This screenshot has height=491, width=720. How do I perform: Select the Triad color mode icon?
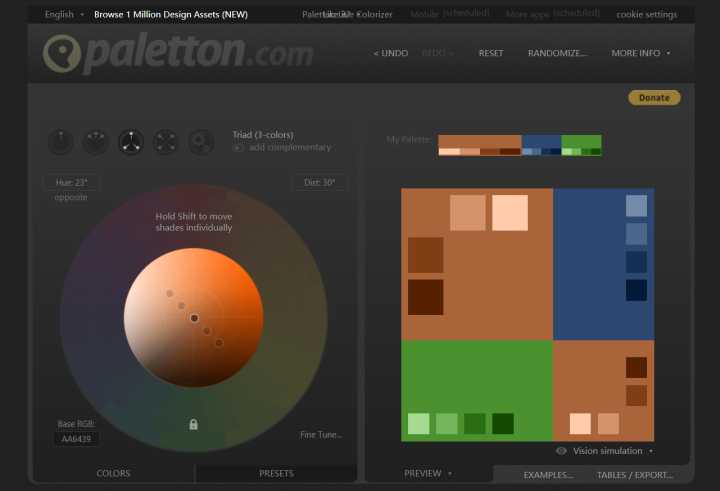click(131, 141)
